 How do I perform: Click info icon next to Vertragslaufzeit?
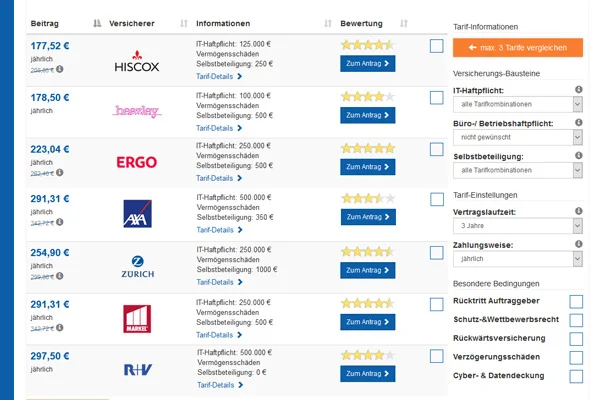pos(579,211)
